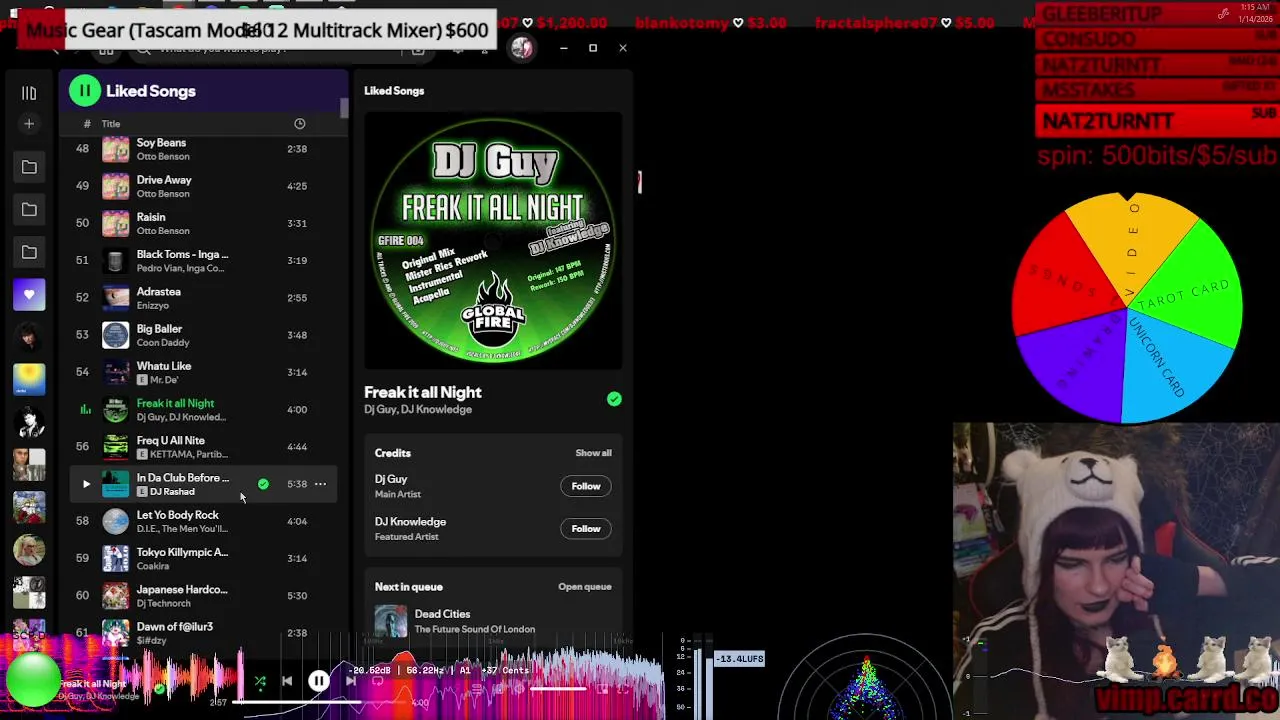Open the second folder icon in sidebar
1280x720 pixels.
coord(29,210)
